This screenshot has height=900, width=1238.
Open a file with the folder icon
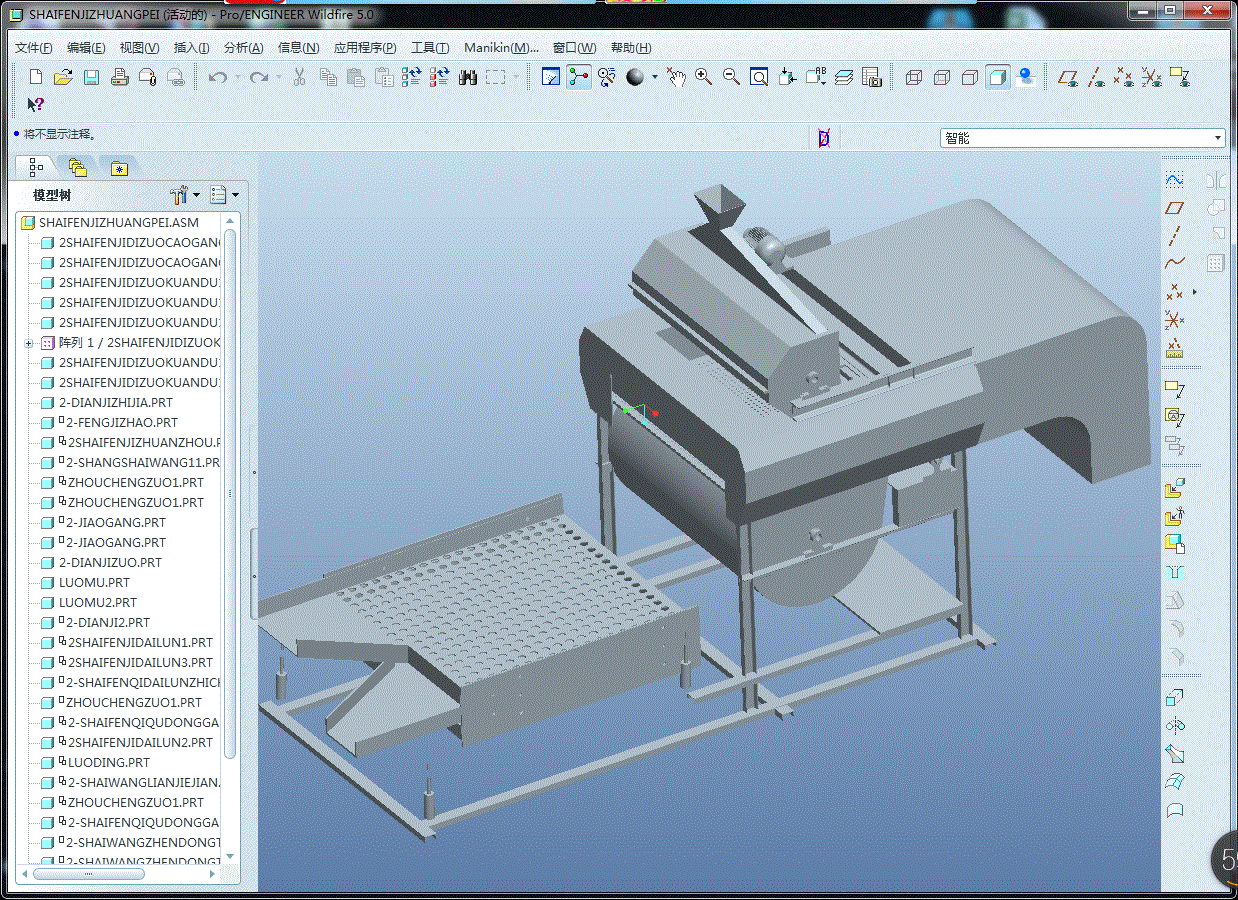pos(63,77)
